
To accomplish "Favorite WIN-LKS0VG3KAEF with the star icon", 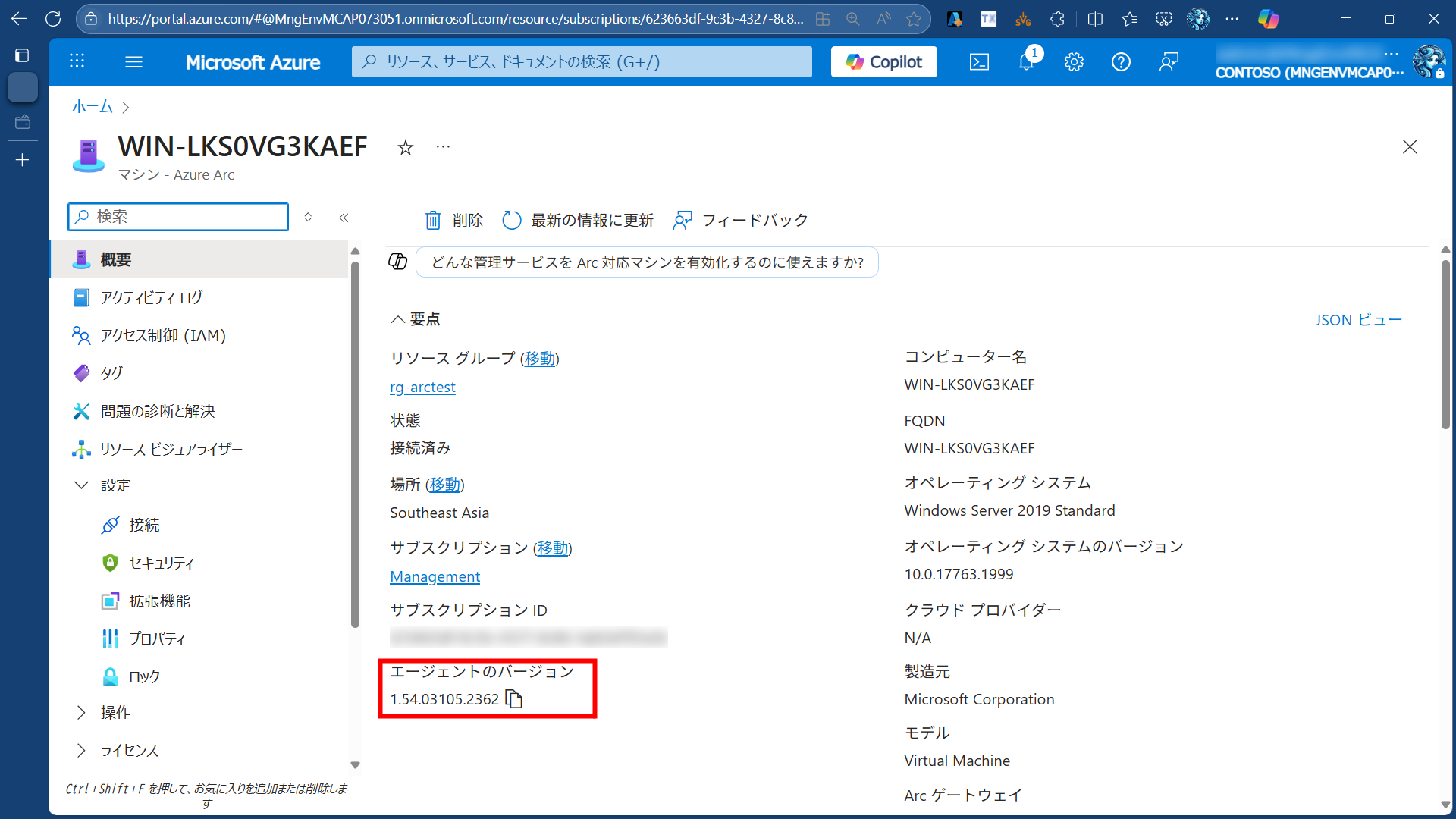I will click(x=406, y=147).
